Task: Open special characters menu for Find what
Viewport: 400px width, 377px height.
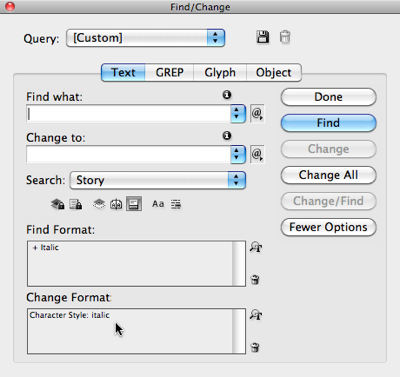Action: (x=257, y=114)
